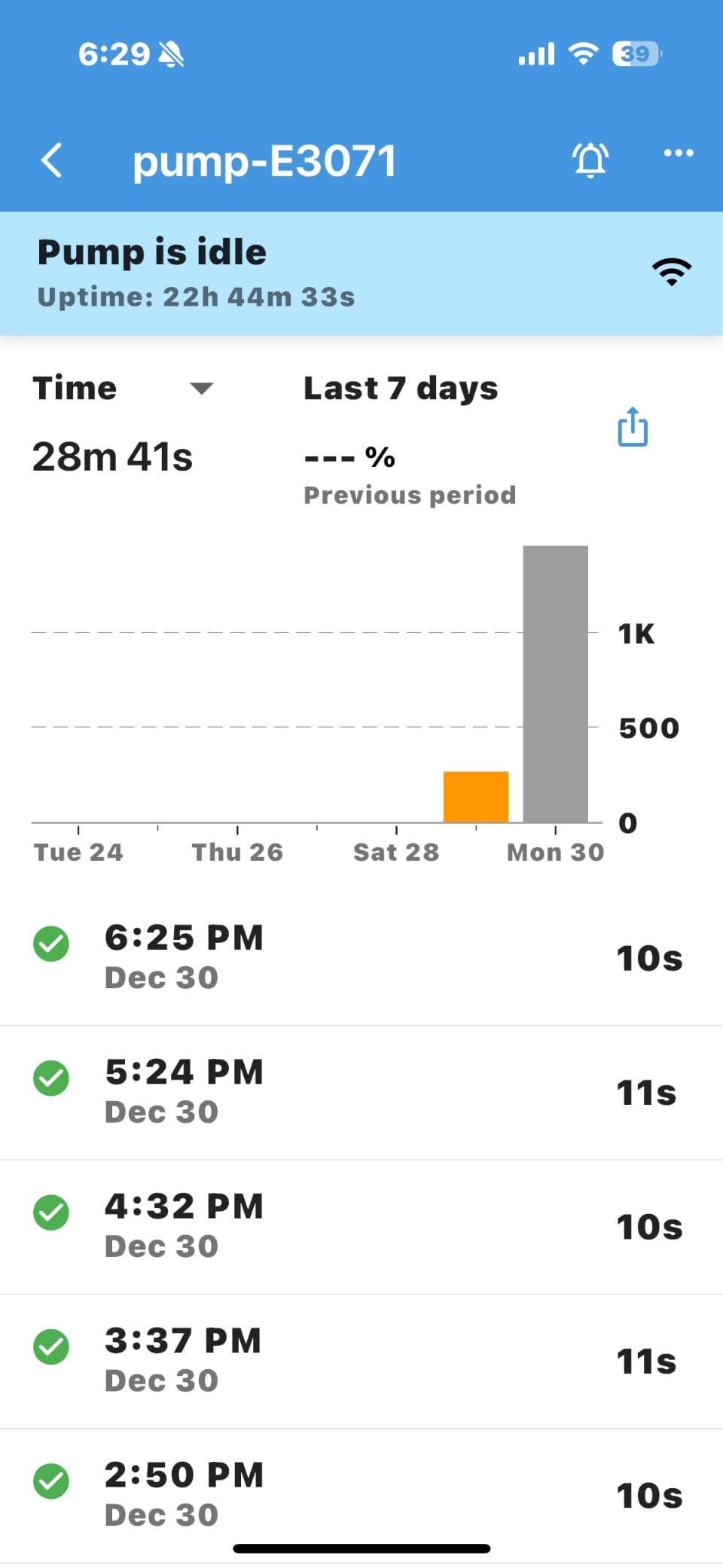Open the 6:25 PM Dec 30 run entry
The width and height of the screenshot is (723, 1568).
click(361, 957)
